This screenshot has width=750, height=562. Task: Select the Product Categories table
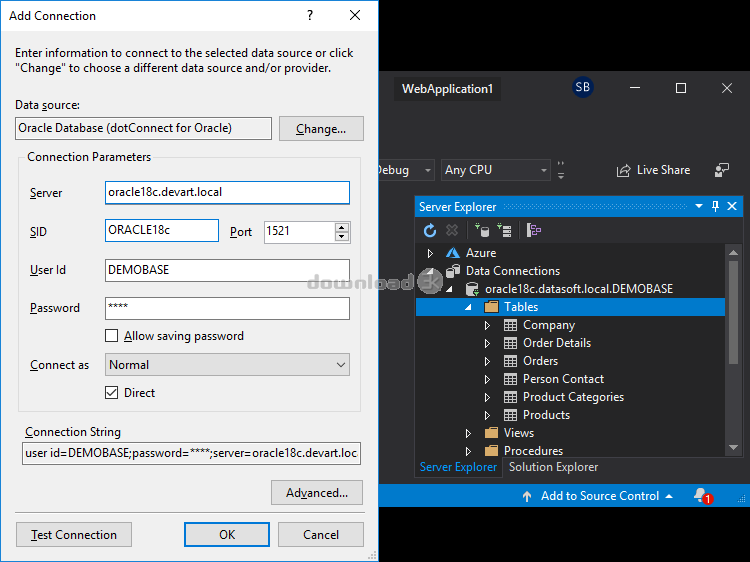click(573, 397)
